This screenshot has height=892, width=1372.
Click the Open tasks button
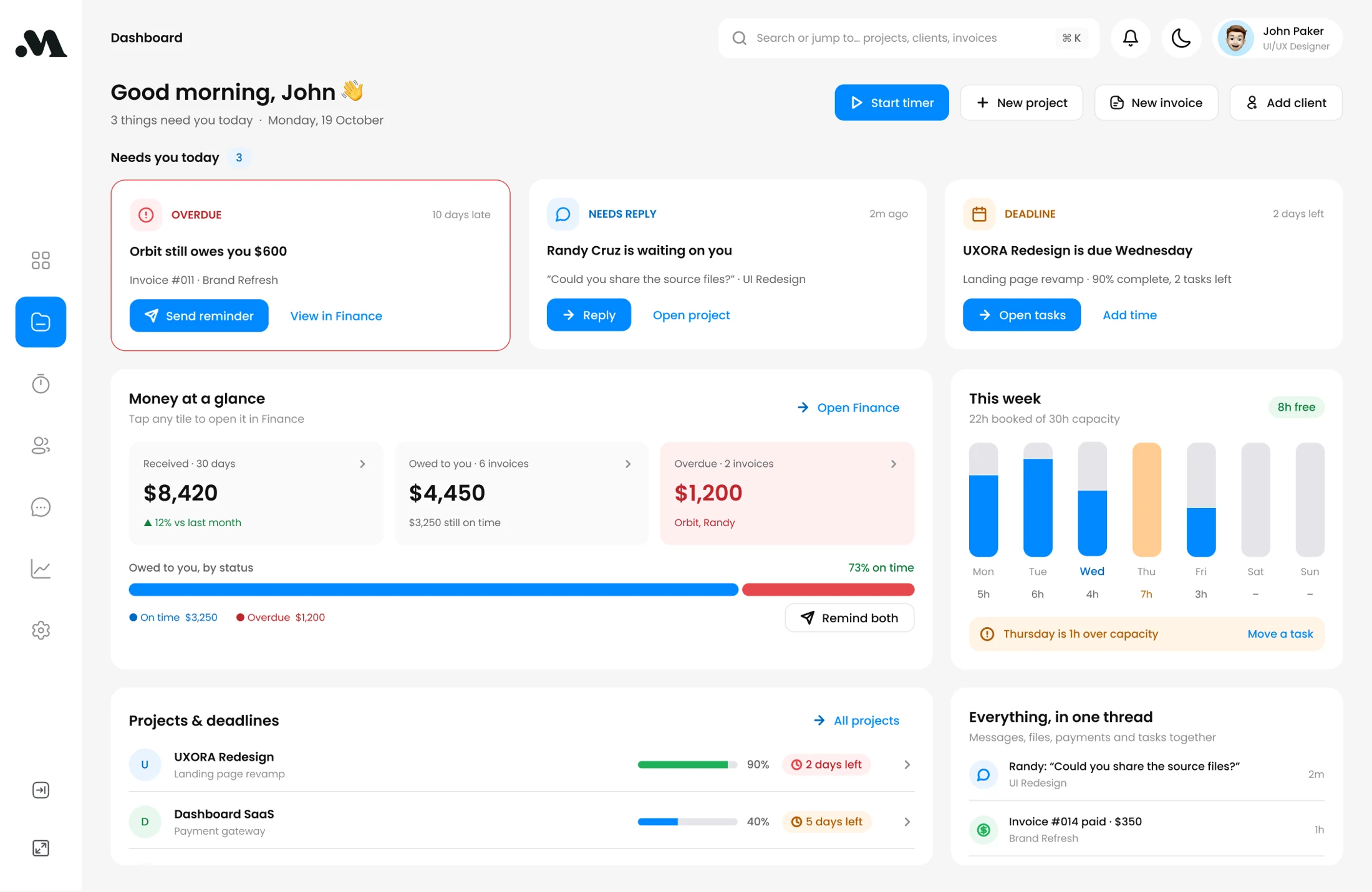tap(1022, 315)
